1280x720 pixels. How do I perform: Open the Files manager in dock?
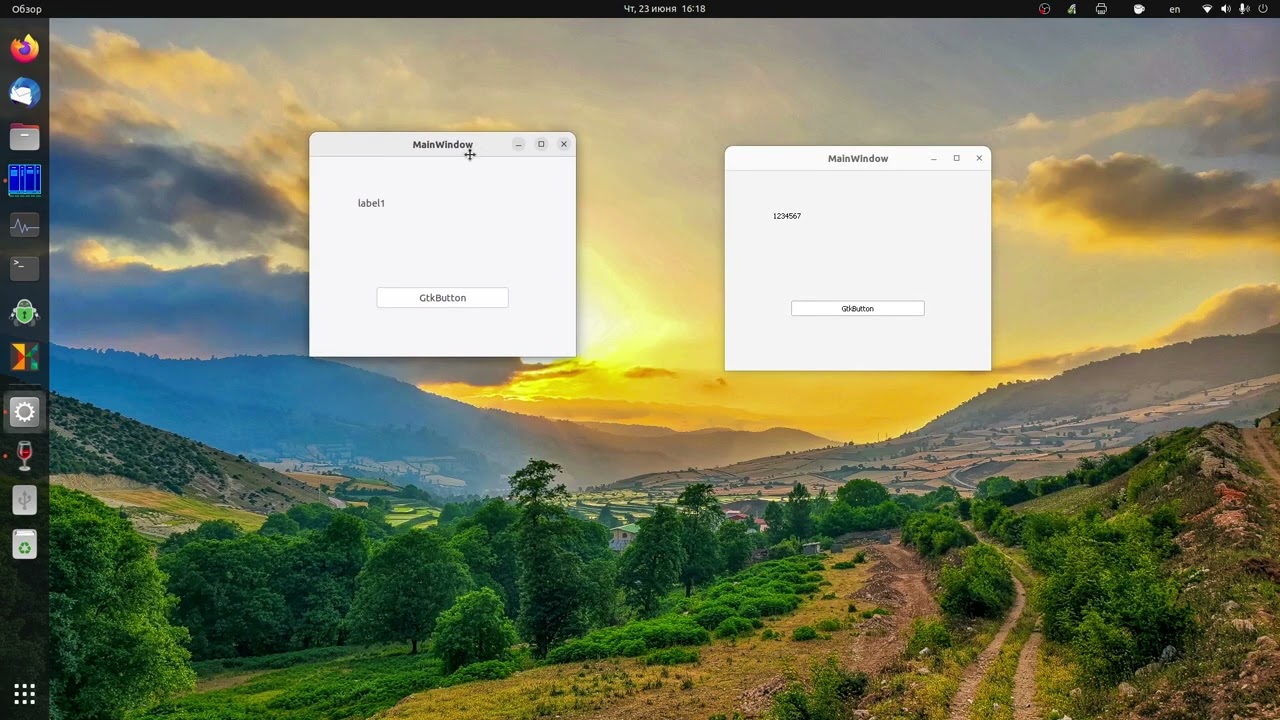pos(24,137)
